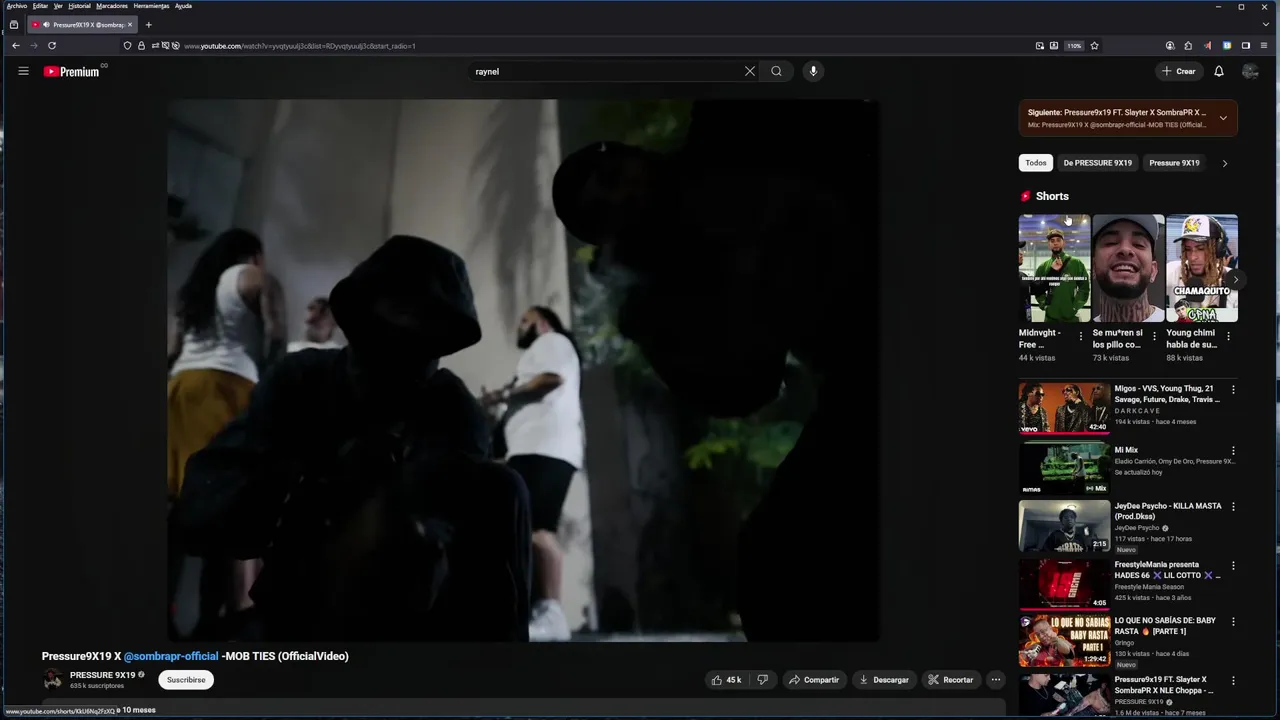Open options for Mi Mix playlist
Viewport: 1280px width, 720px height.
click(x=1233, y=451)
